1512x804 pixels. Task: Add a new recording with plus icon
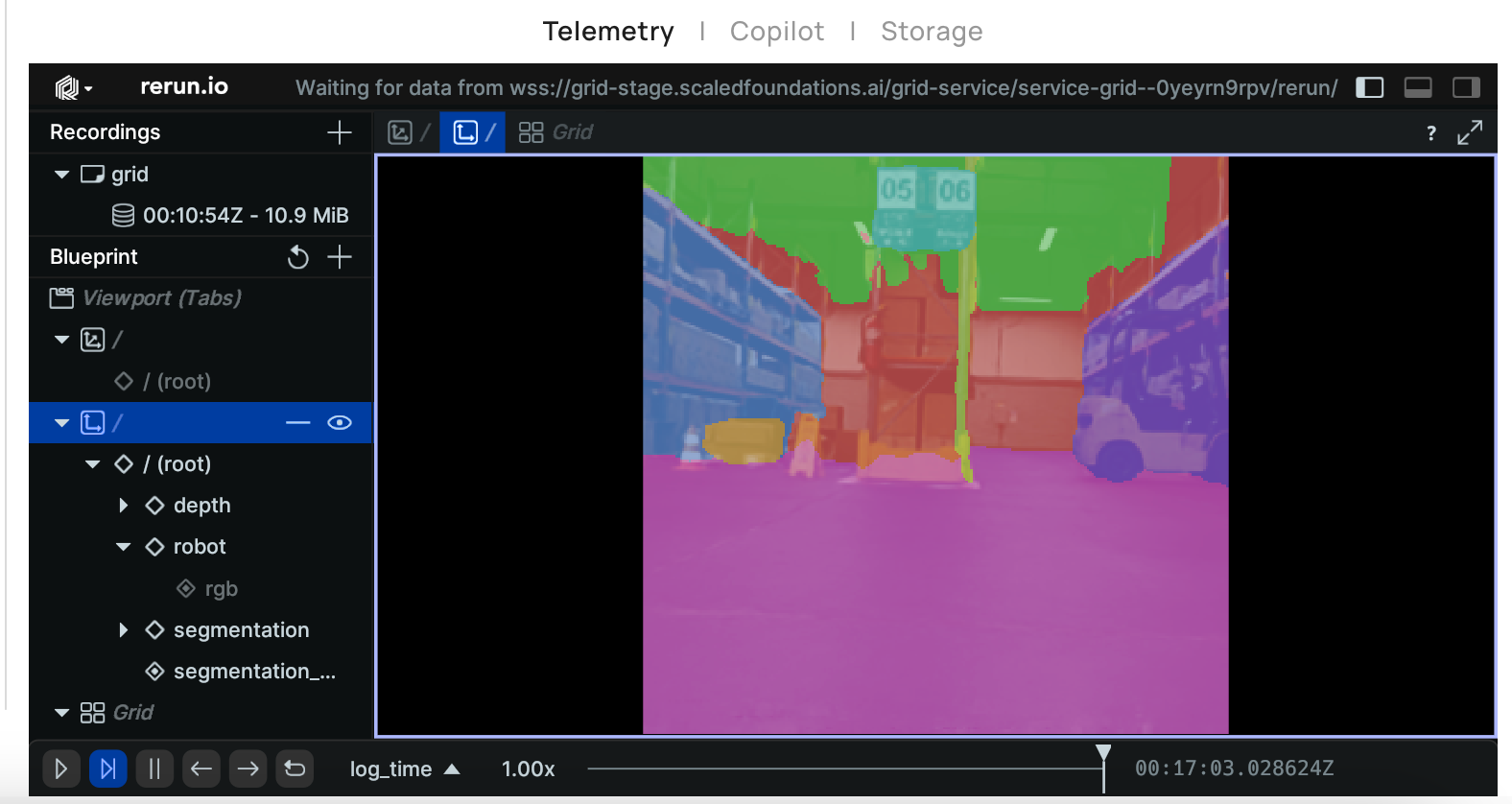[340, 132]
